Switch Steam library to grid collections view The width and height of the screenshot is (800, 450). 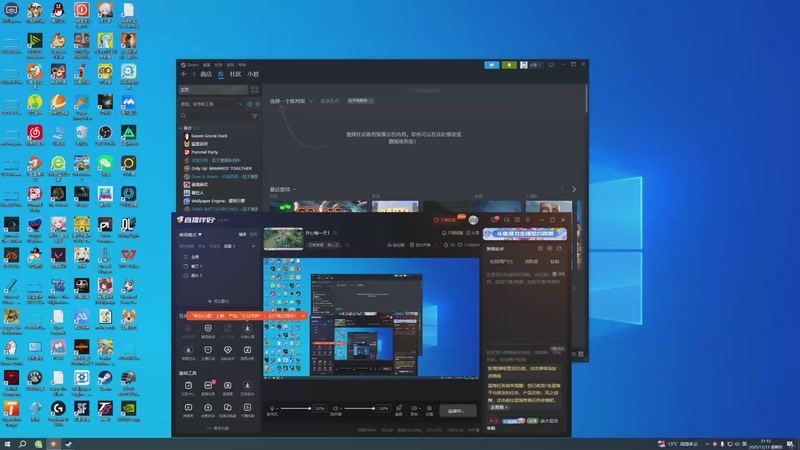coord(255,89)
